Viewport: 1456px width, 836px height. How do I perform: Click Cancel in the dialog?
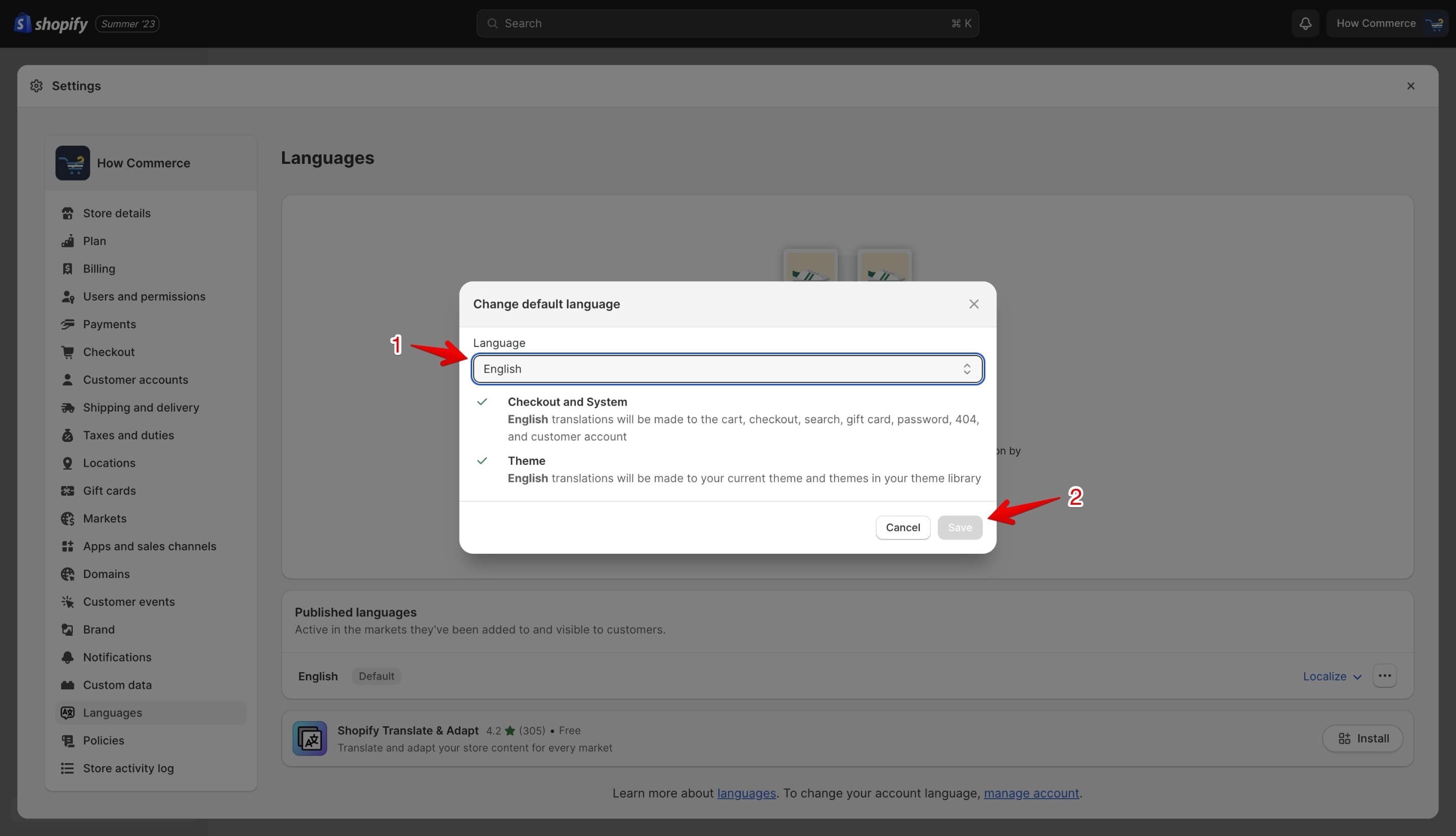903,527
